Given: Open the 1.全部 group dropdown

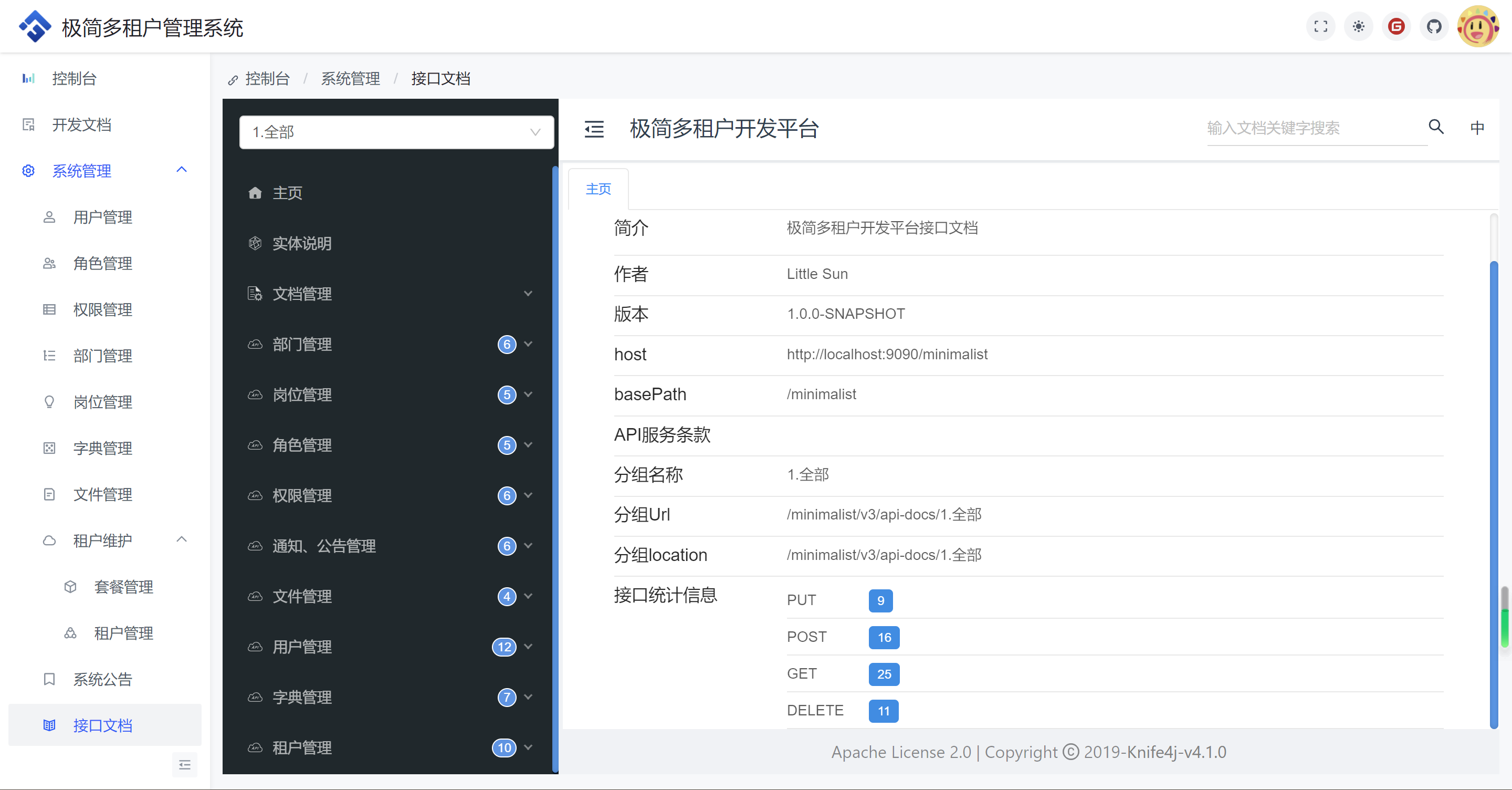Looking at the screenshot, I should click(396, 132).
